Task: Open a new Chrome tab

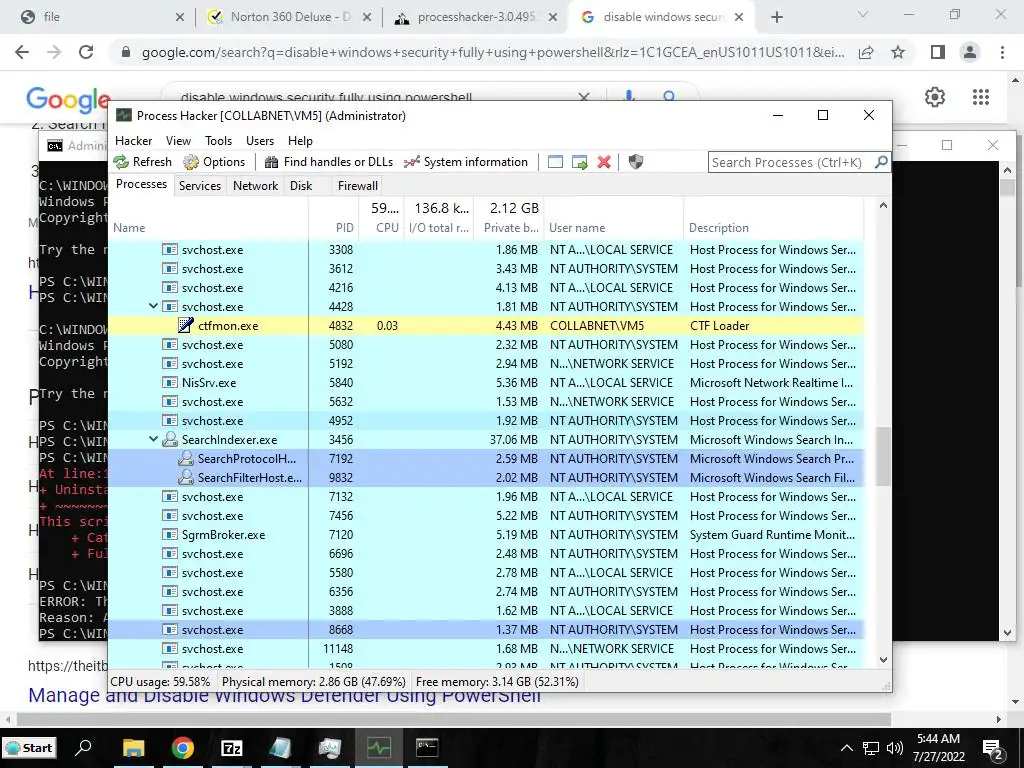Action: coord(776,17)
